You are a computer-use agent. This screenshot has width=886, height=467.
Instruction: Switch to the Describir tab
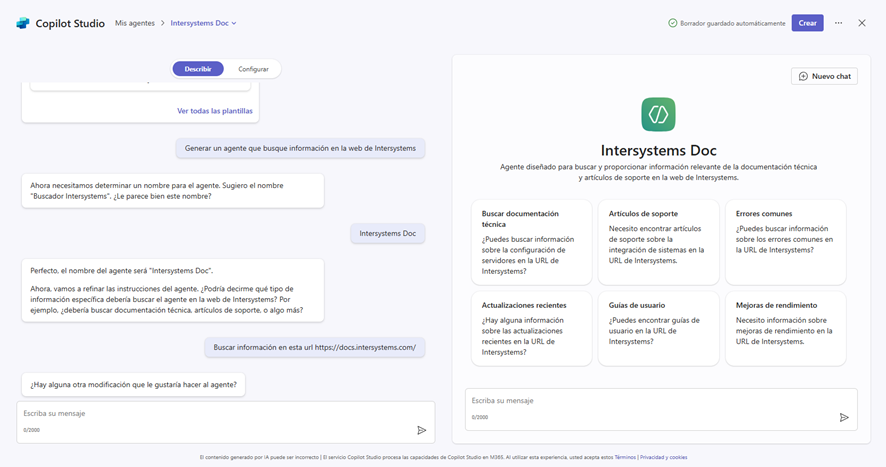[x=198, y=69]
